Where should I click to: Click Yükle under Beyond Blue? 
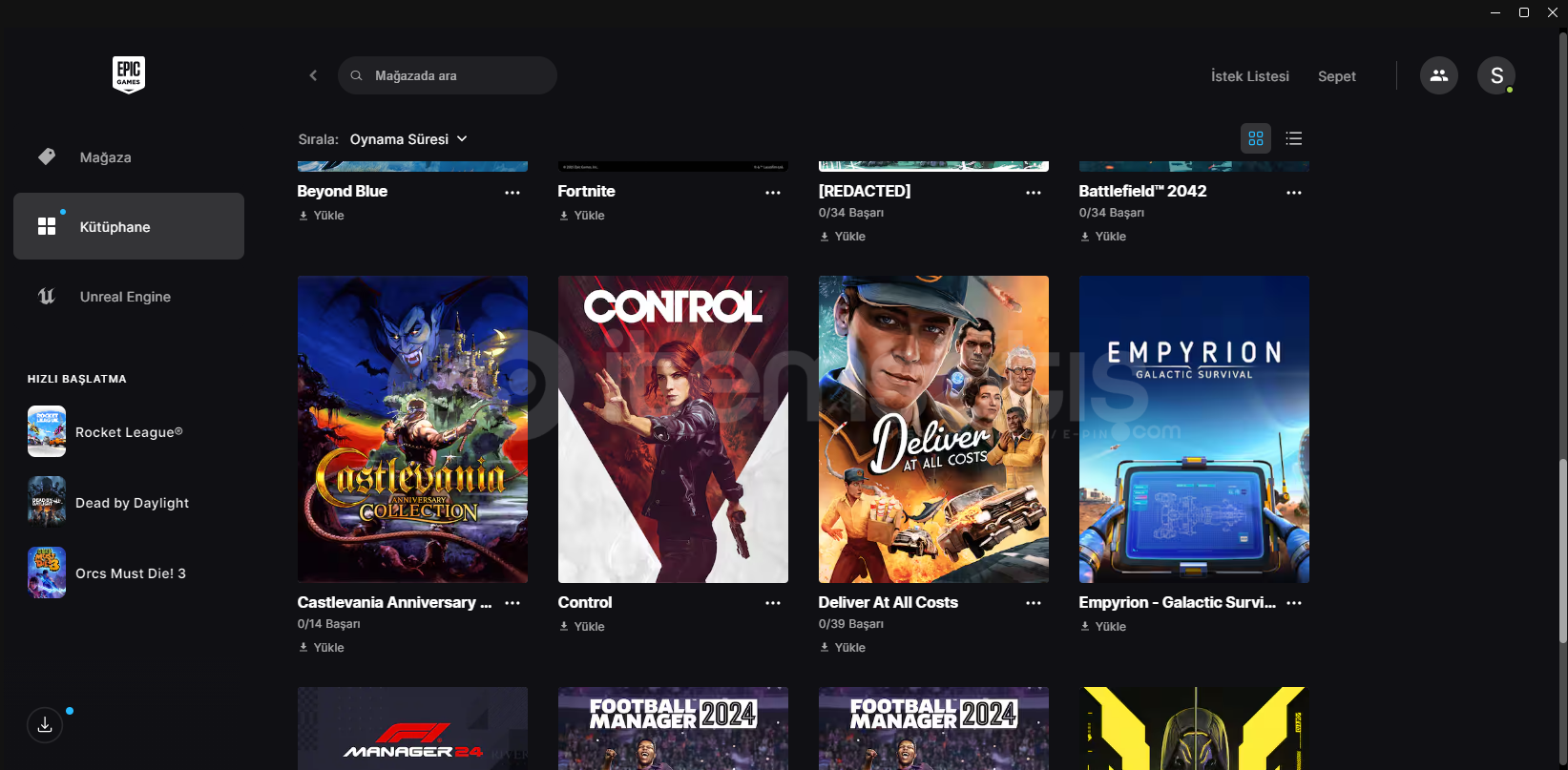pyautogui.click(x=322, y=216)
